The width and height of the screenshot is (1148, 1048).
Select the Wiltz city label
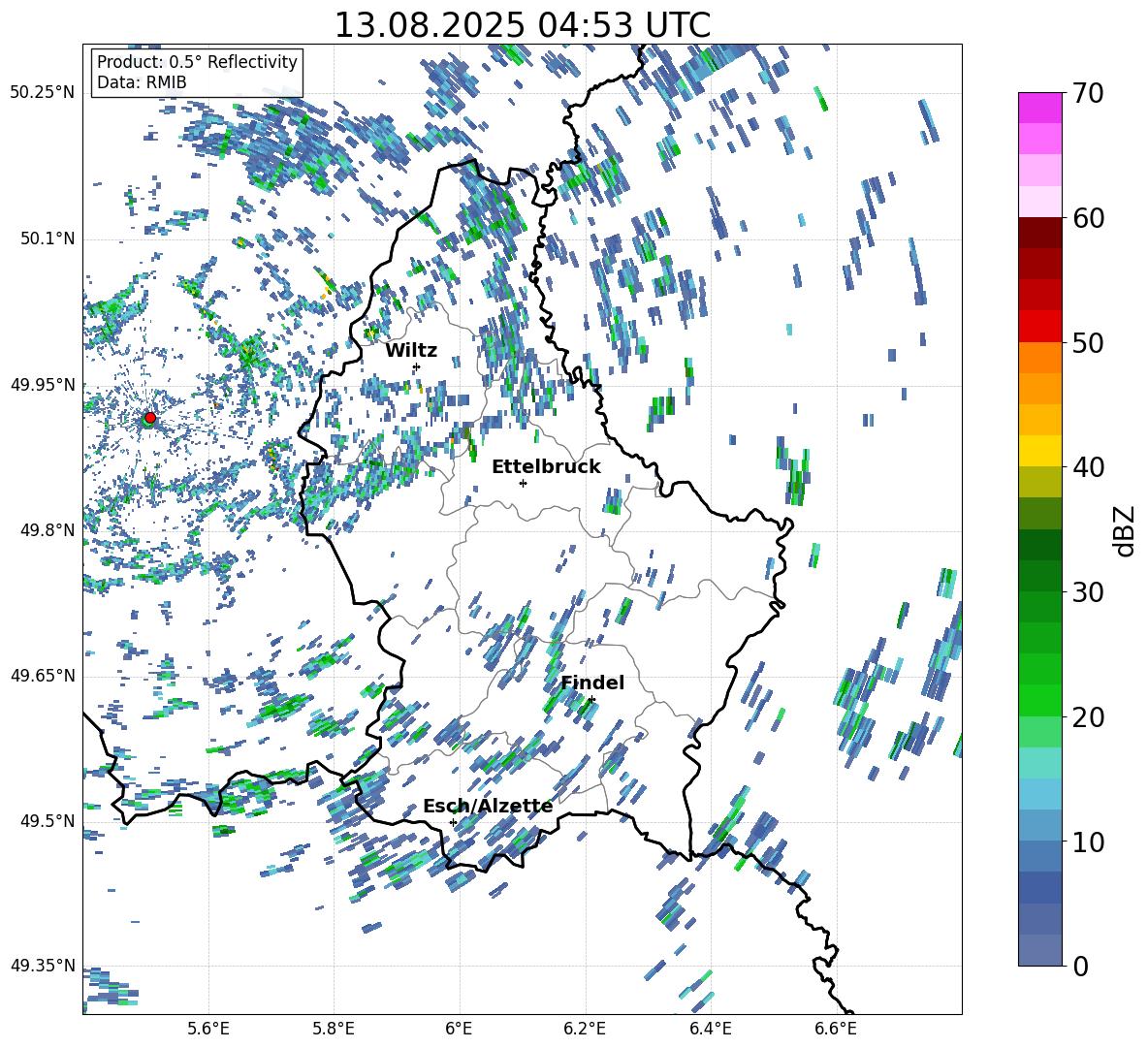411,351
